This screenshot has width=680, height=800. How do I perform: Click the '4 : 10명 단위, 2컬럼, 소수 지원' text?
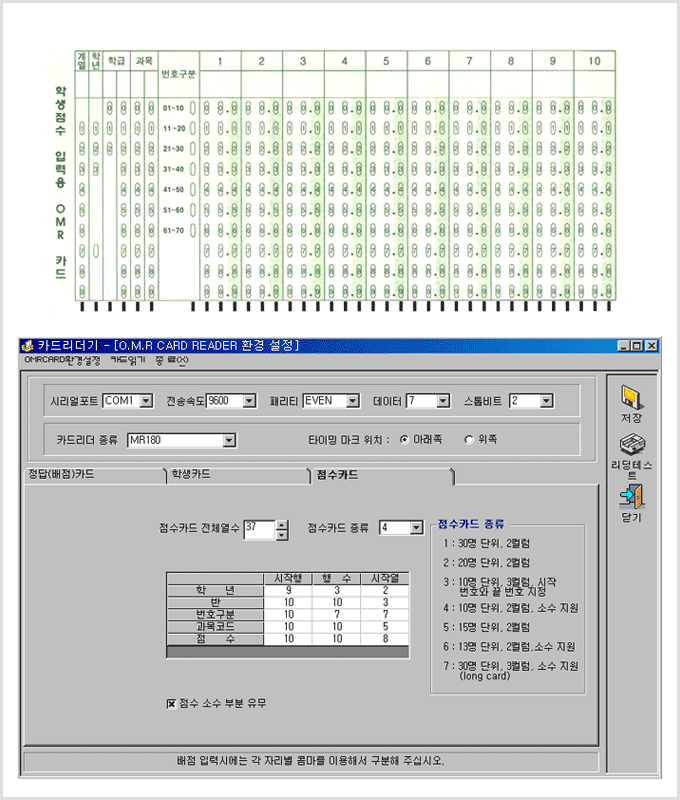(511, 608)
